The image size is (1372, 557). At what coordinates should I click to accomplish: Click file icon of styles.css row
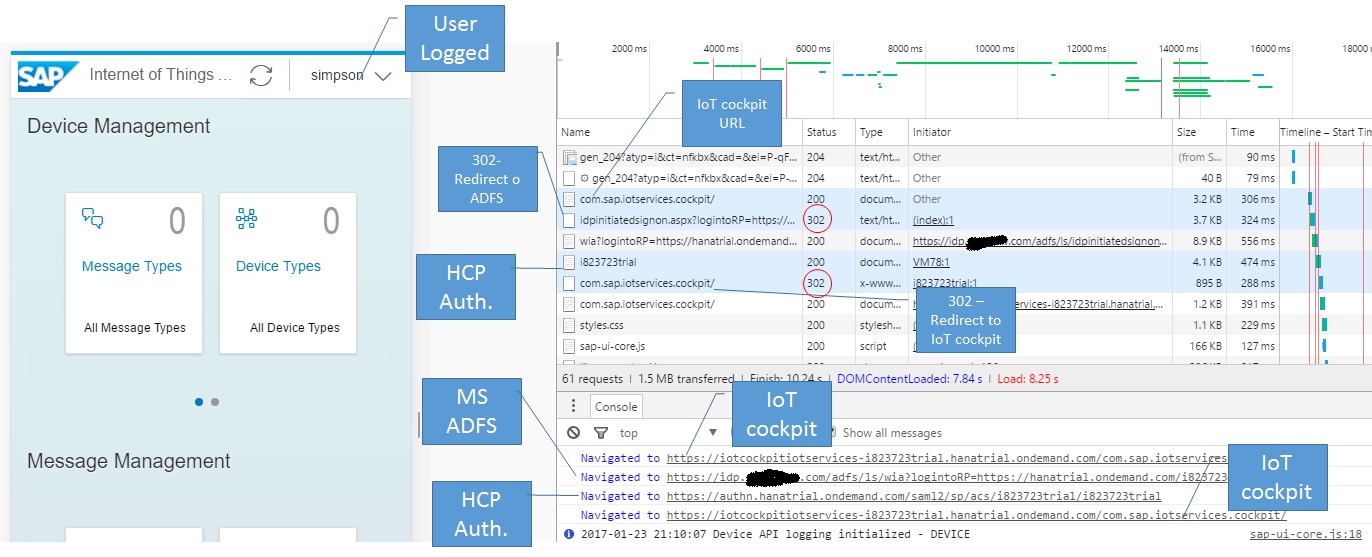click(569, 325)
